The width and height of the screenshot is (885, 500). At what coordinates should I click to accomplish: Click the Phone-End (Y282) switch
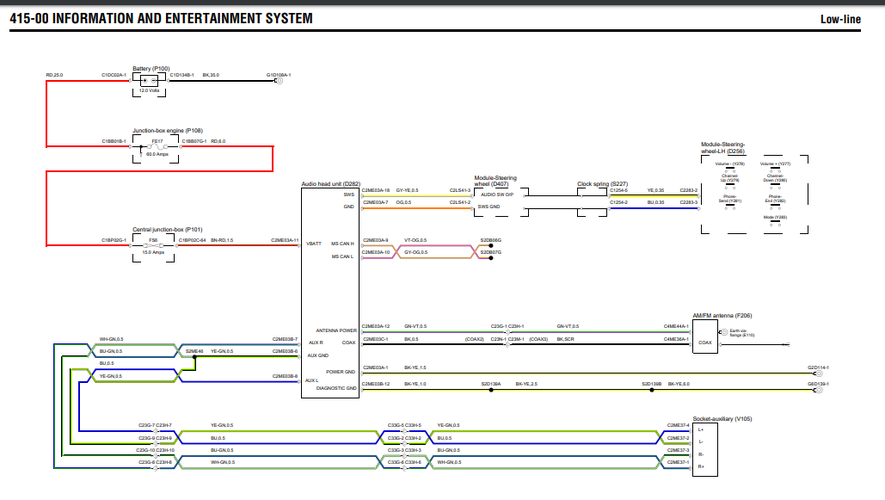(776, 207)
